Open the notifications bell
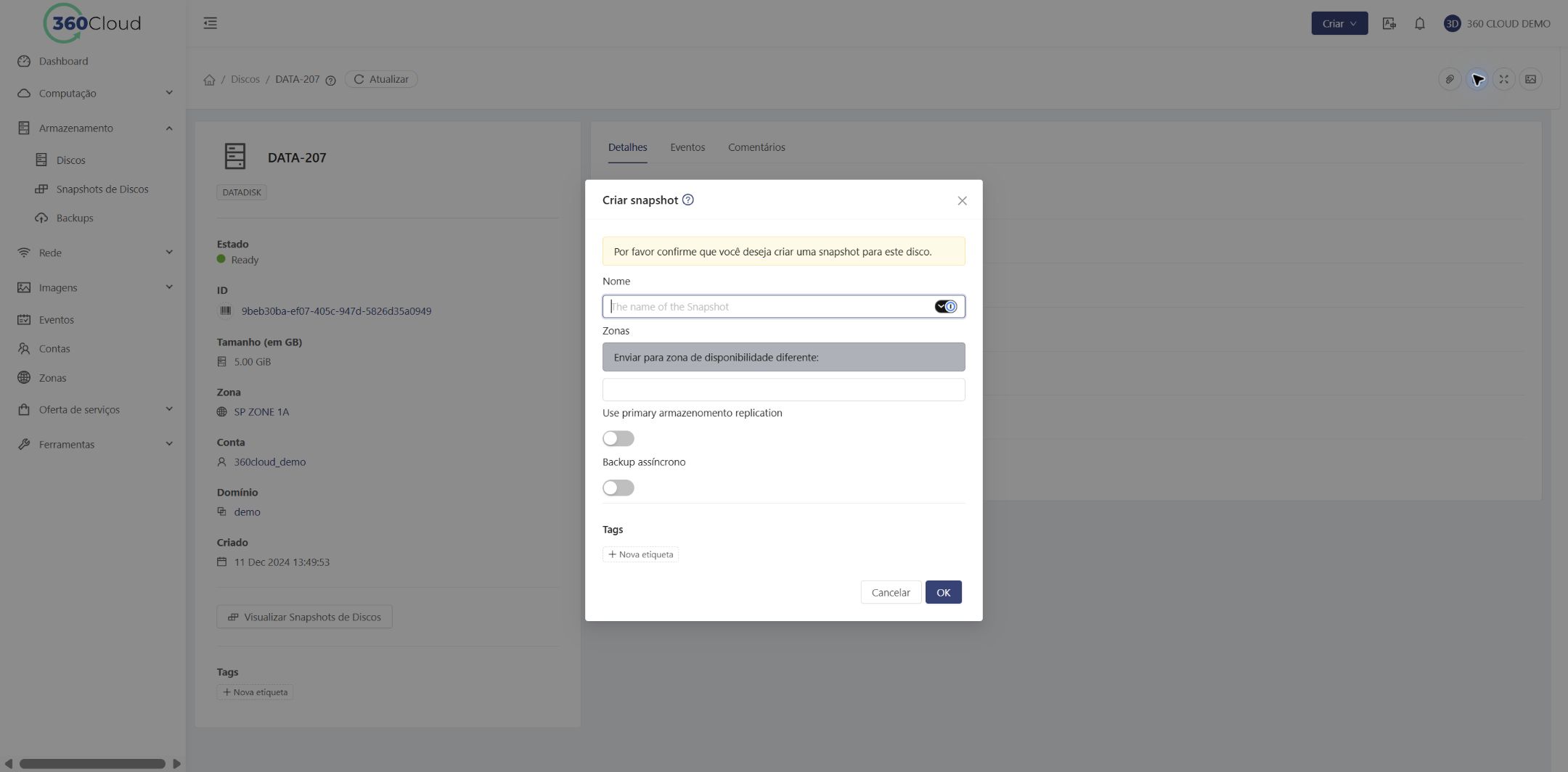The image size is (1568, 772). [1419, 23]
